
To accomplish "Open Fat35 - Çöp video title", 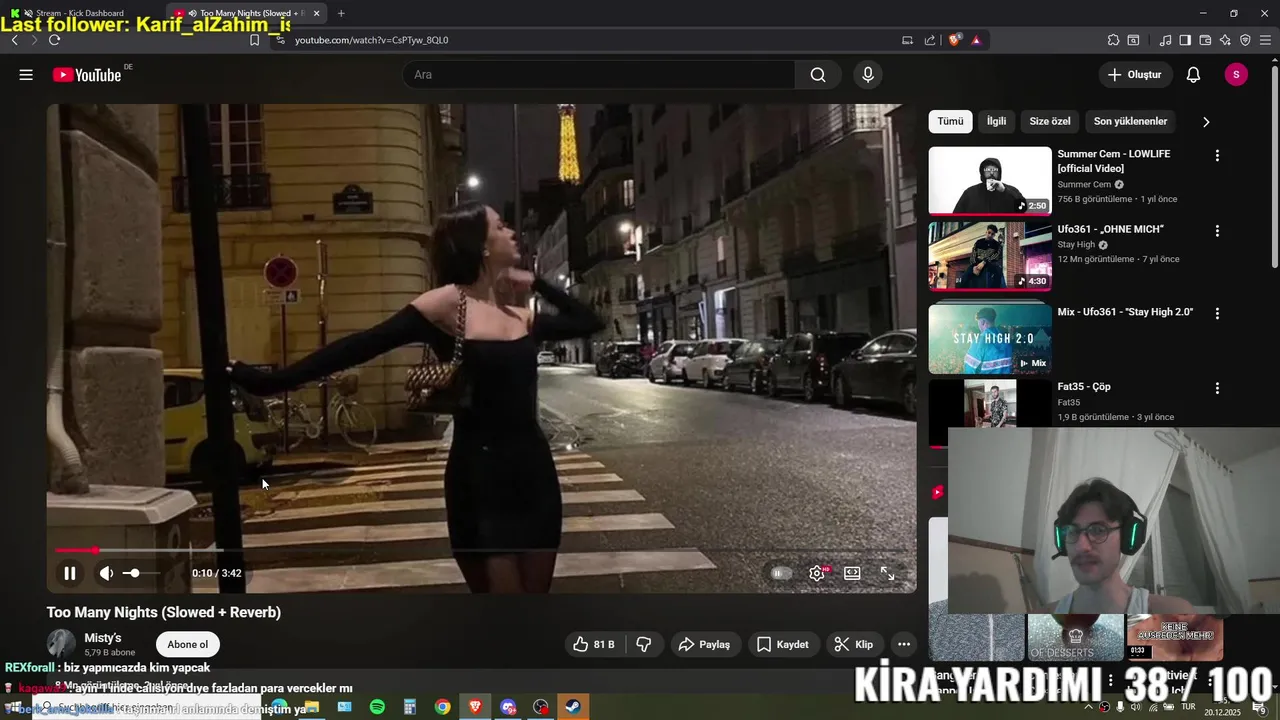I will 1084,387.
